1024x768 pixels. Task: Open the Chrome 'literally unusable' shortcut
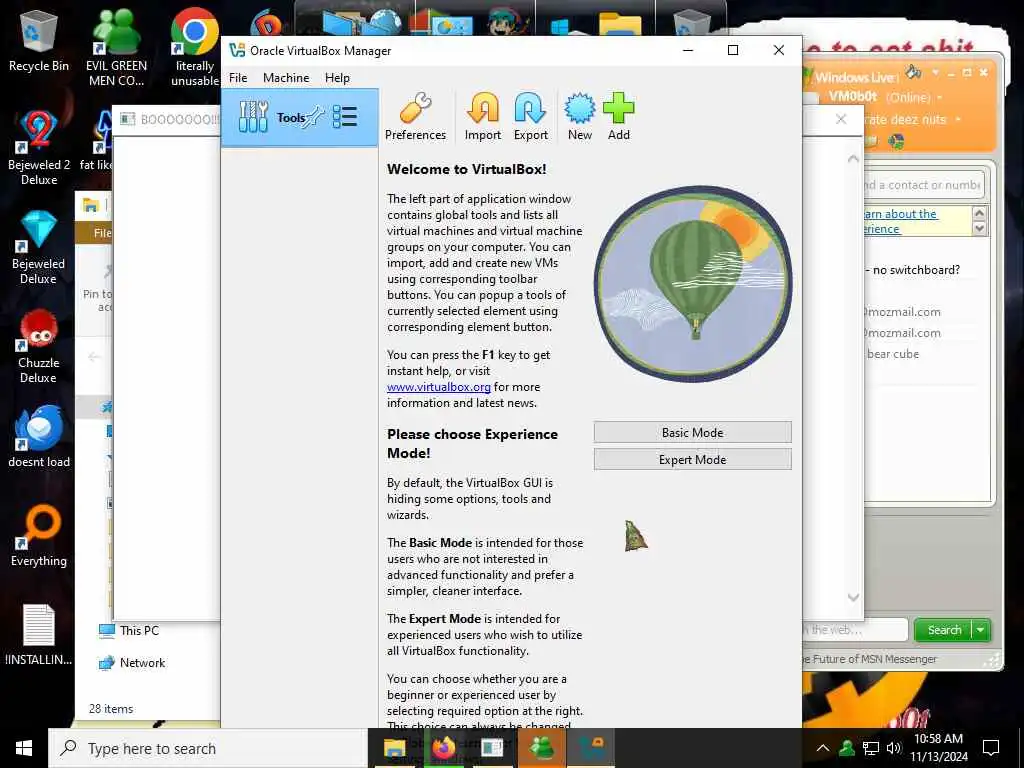click(x=195, y=49)
